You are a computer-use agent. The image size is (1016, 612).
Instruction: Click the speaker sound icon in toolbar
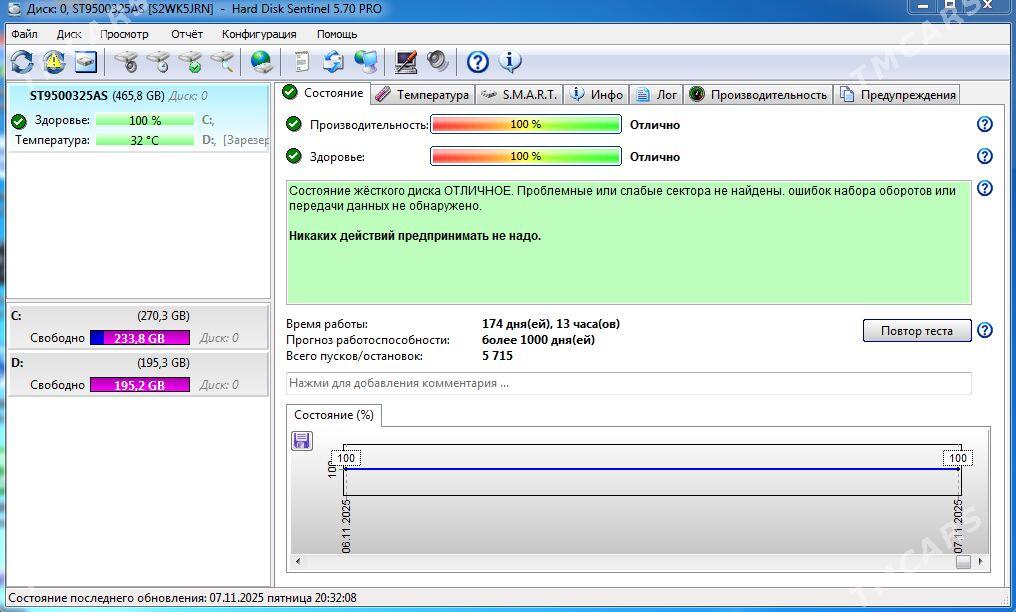click(438, 62)
